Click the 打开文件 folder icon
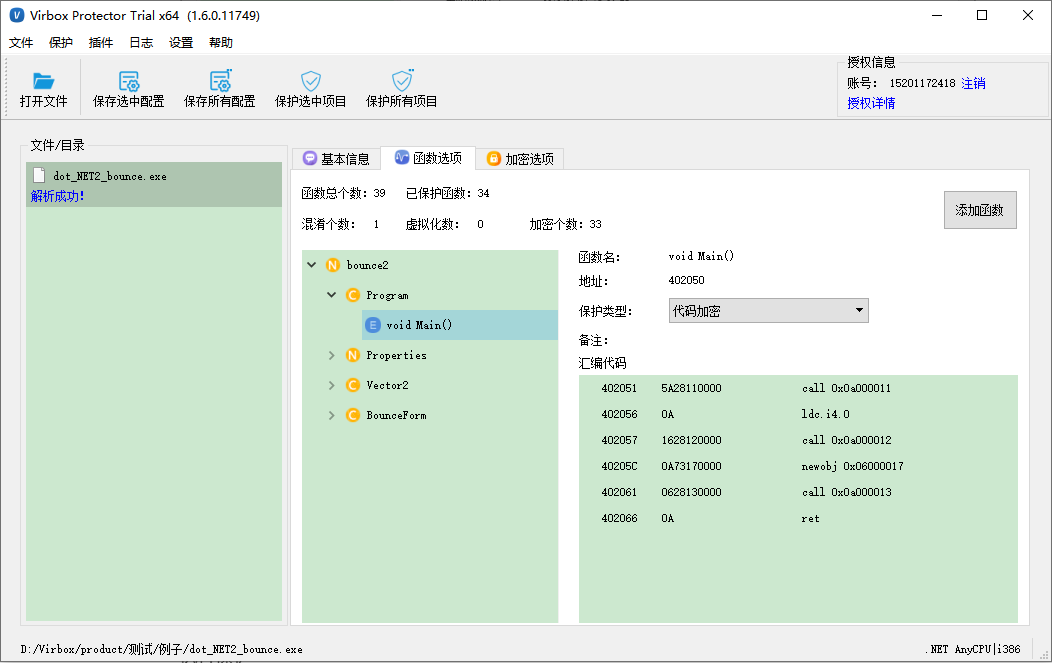 (x=44, y=81)
